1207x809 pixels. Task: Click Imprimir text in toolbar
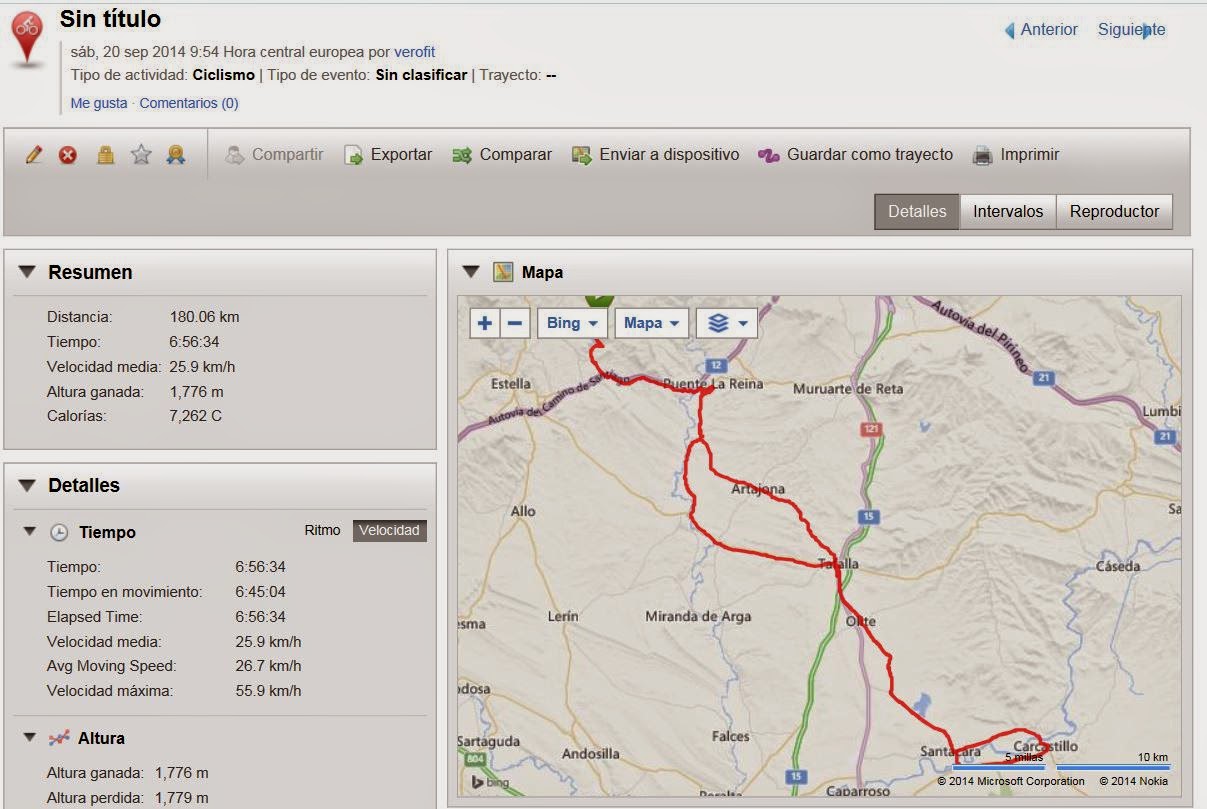pyautogui.click(x=1030, y=155)
